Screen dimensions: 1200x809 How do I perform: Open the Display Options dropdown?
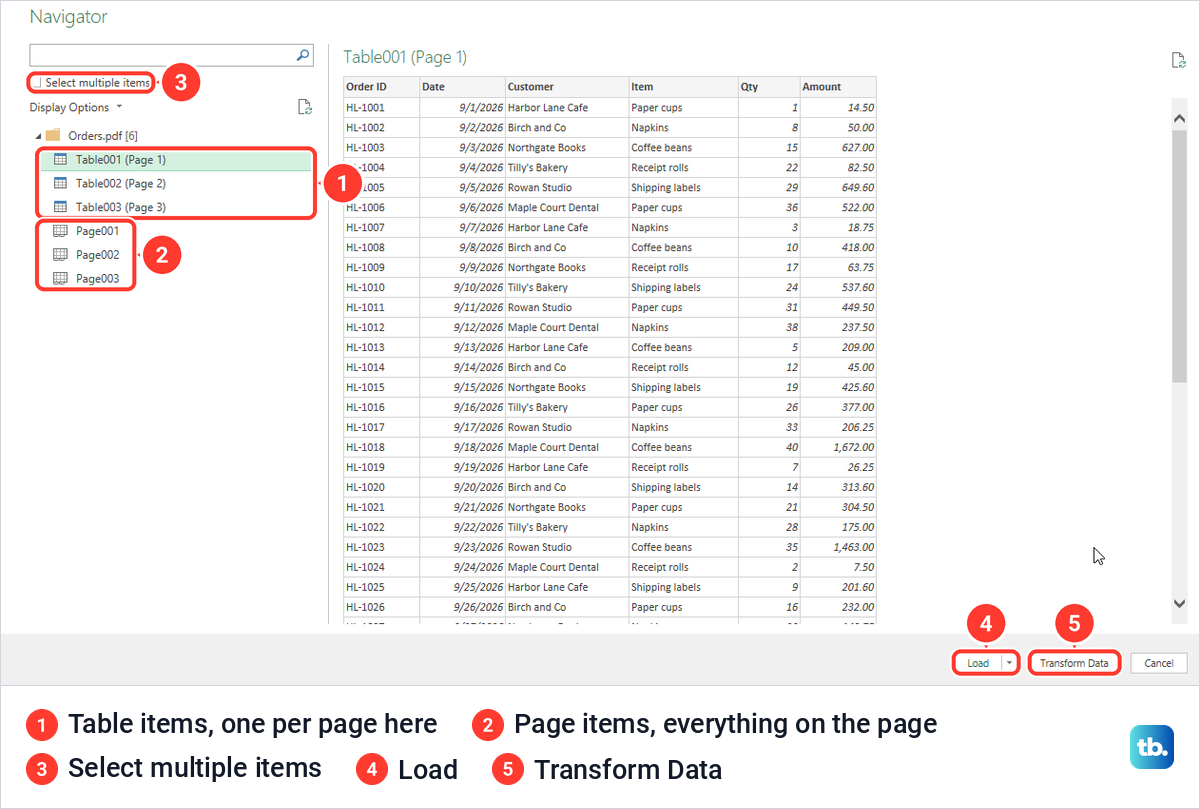76,107
